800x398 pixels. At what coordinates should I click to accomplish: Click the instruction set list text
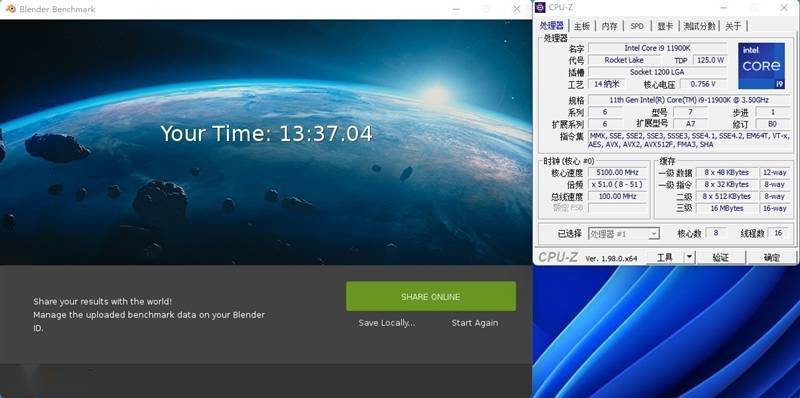(689, 140)
